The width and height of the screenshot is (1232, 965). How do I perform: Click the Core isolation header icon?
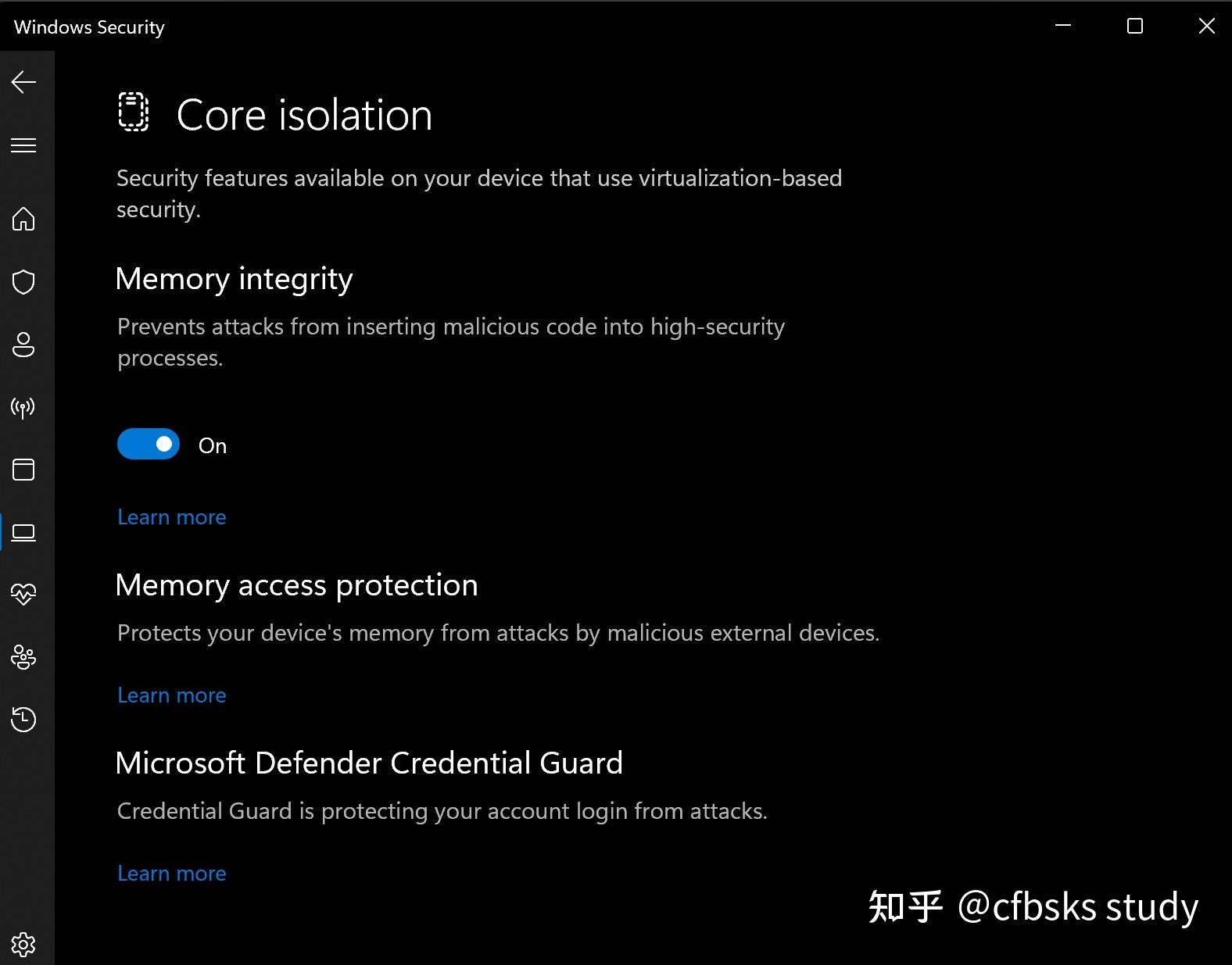[x=132, y=113]
